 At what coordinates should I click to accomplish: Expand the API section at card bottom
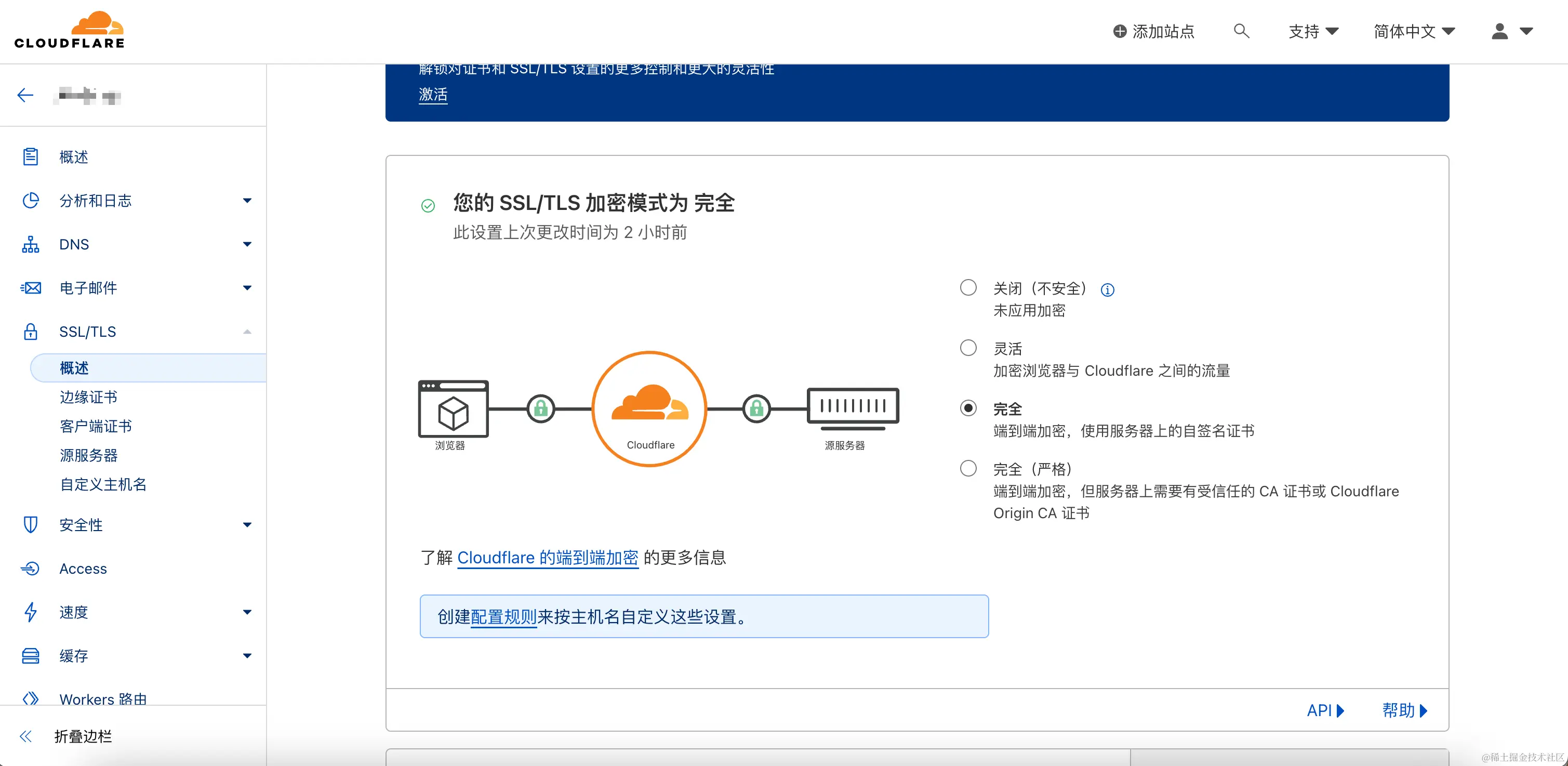1324,710
